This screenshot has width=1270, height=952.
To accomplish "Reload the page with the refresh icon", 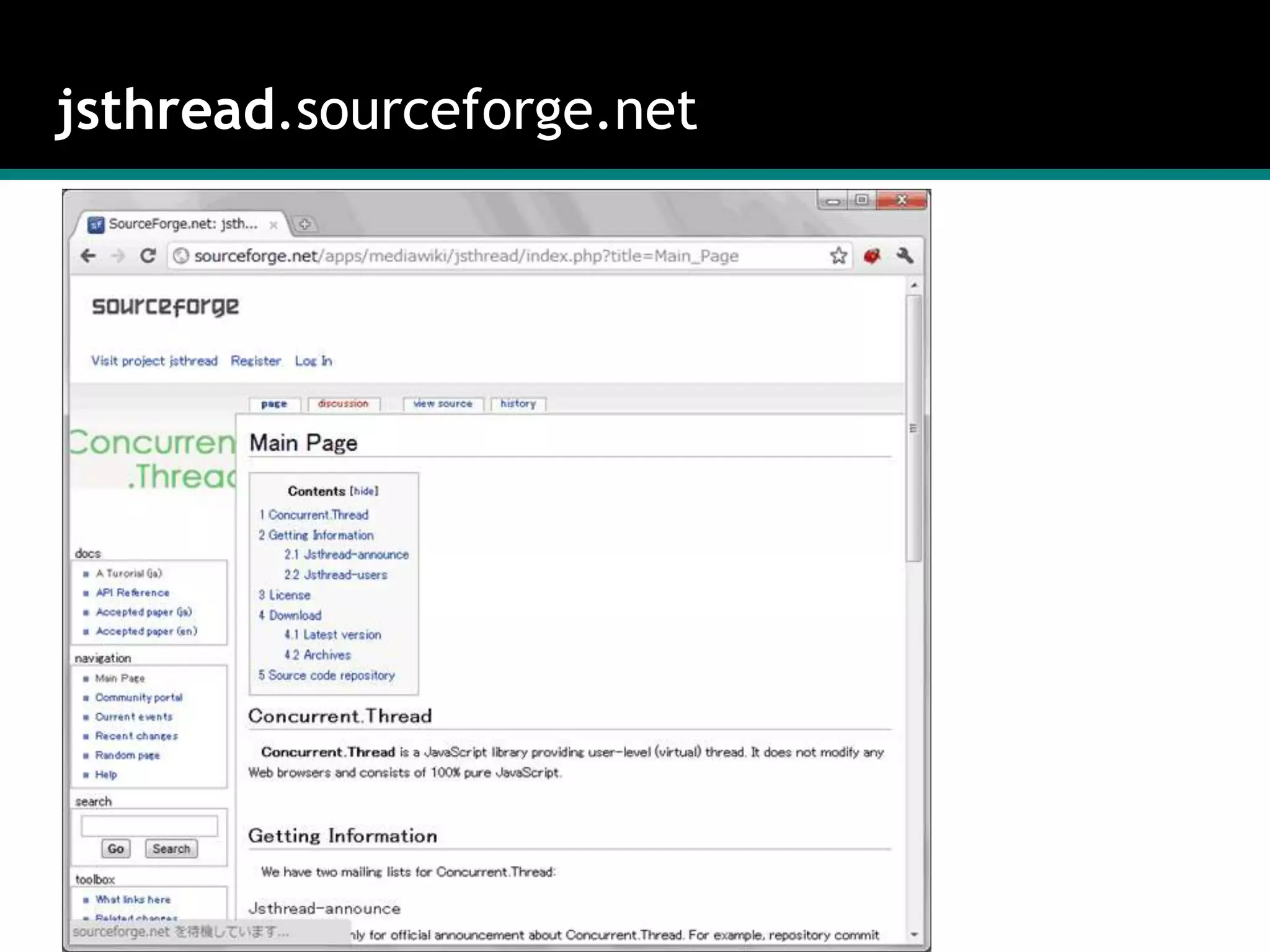I will click(x=148, y=255).
